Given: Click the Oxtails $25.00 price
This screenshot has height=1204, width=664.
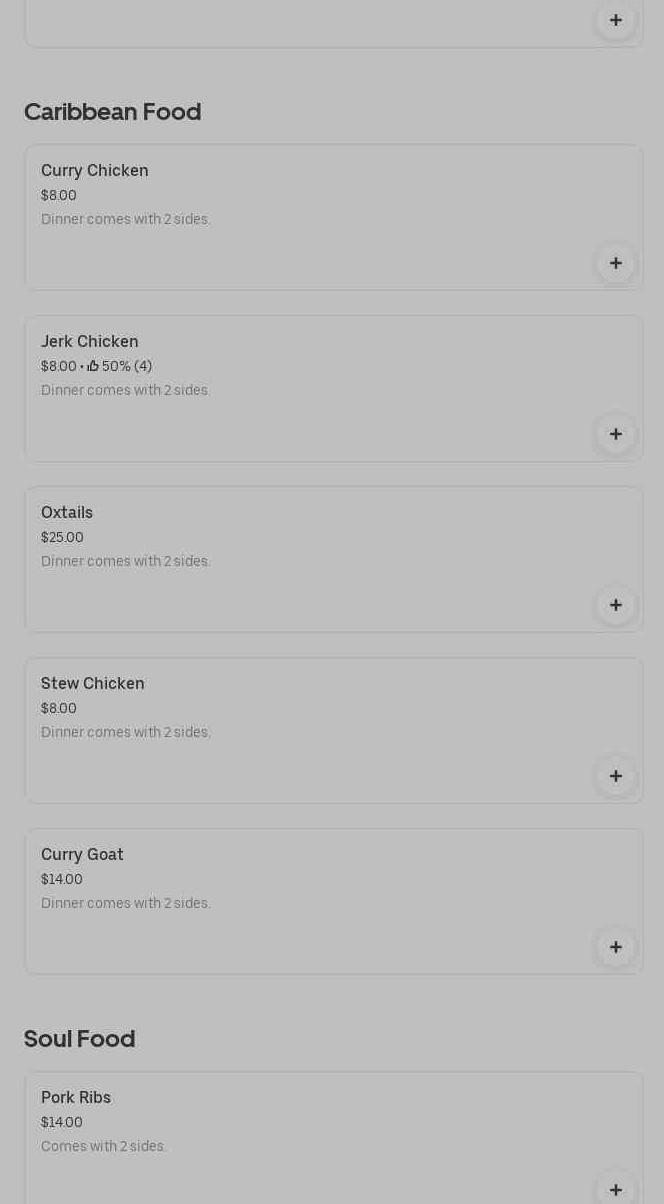Looking at the screenshot, I should coord(62,537).
